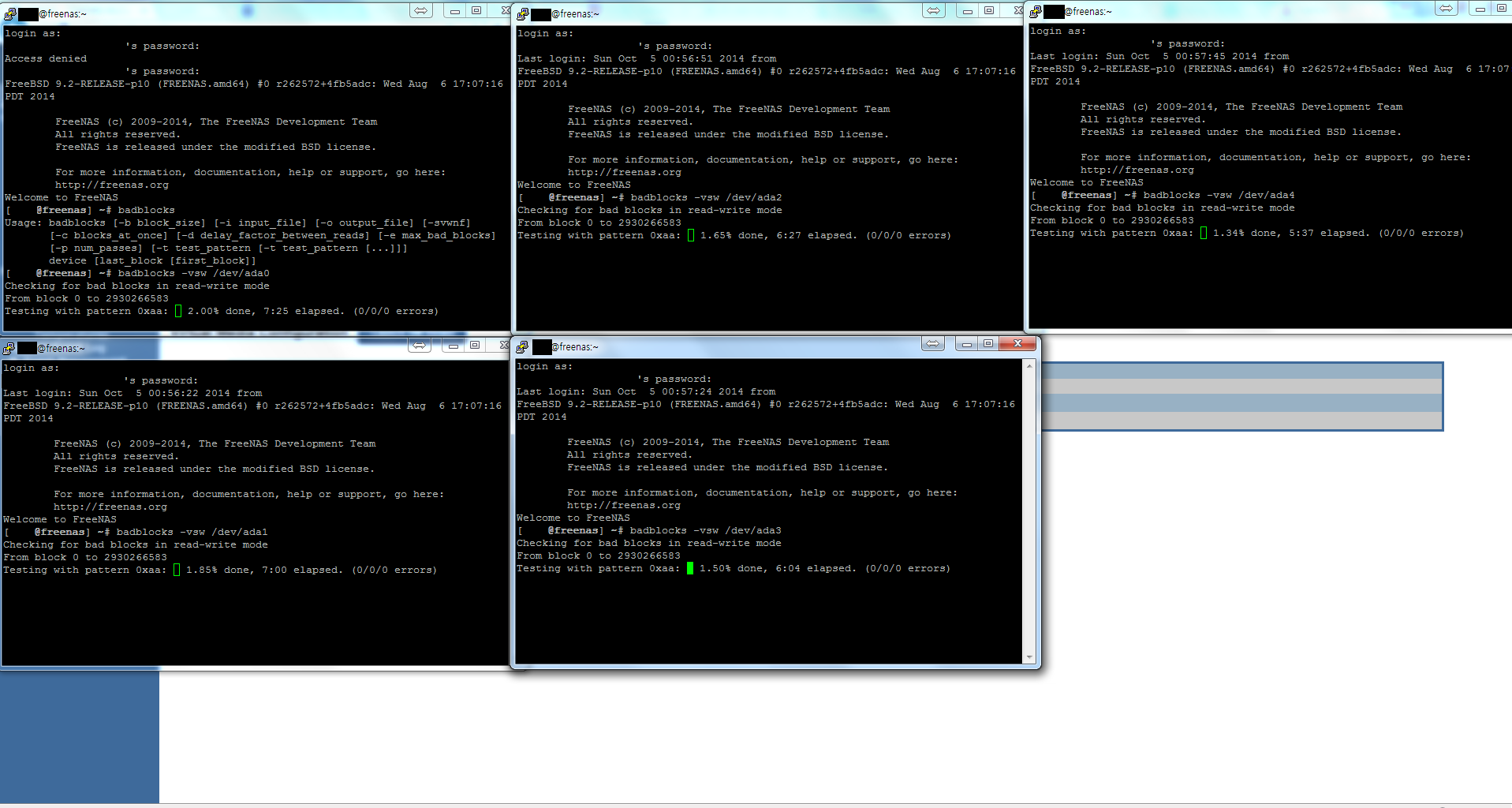The image size is (1512, 808).
Task: Click the double-arrow title bar button in the ada3 window
Action: [933, 344]
